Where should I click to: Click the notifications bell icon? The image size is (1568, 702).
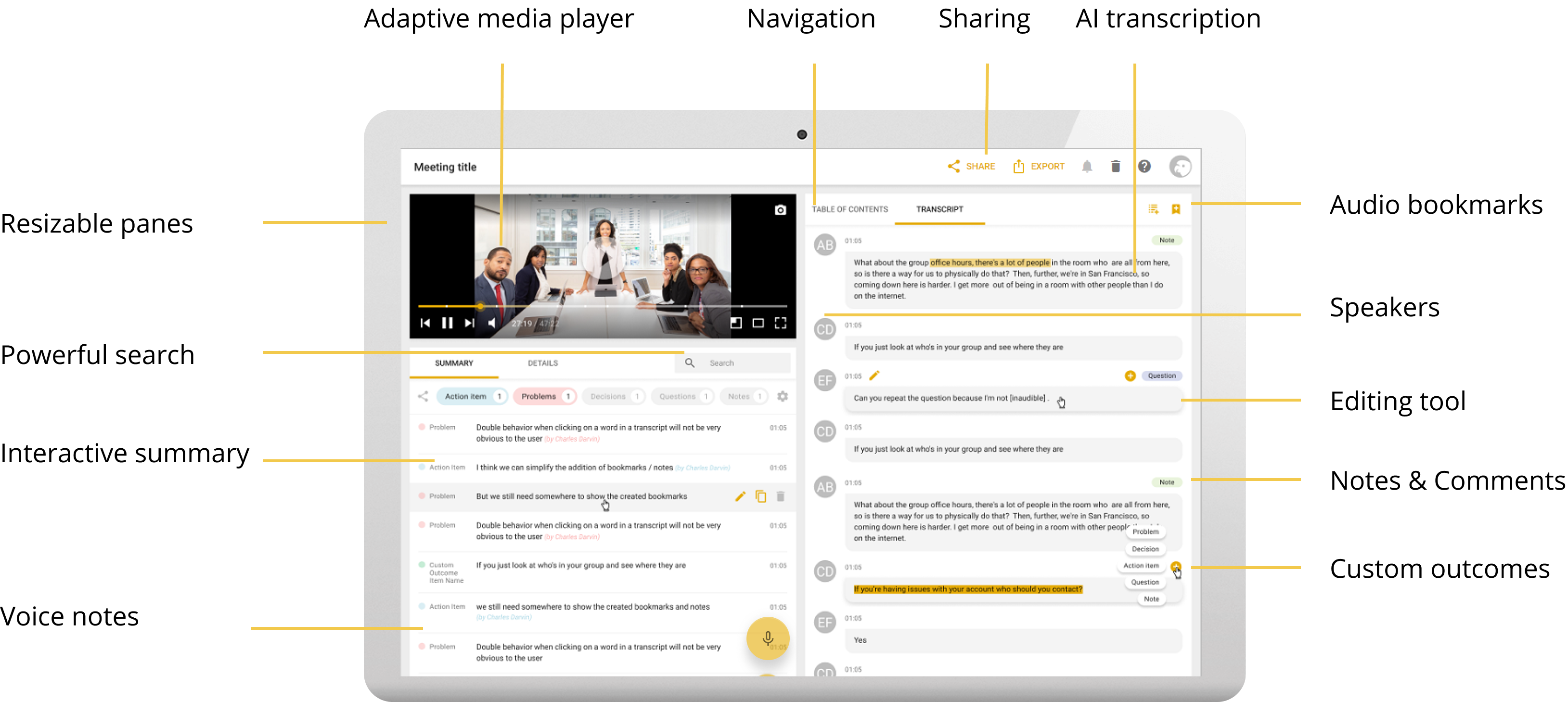pyautogui.click(x=1087, y=166)
